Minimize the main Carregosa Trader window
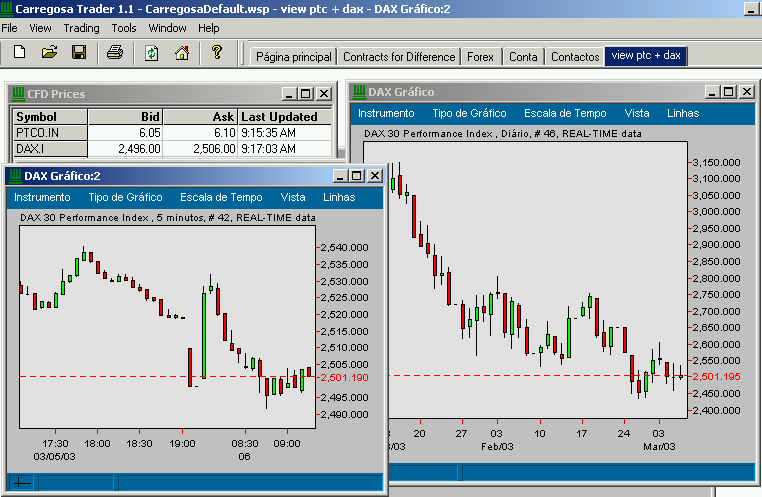The image size is (762, 497). click(750, 9)
